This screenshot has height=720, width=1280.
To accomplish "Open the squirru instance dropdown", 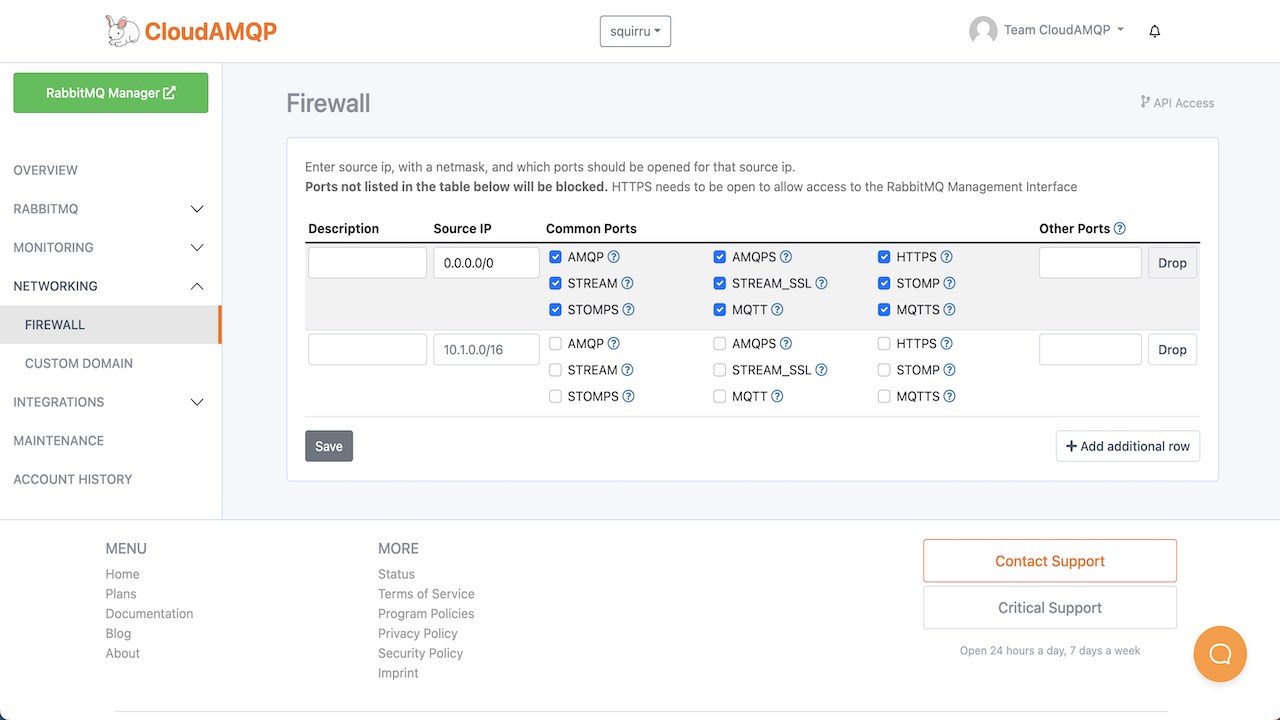I will [x=635, y=31].
